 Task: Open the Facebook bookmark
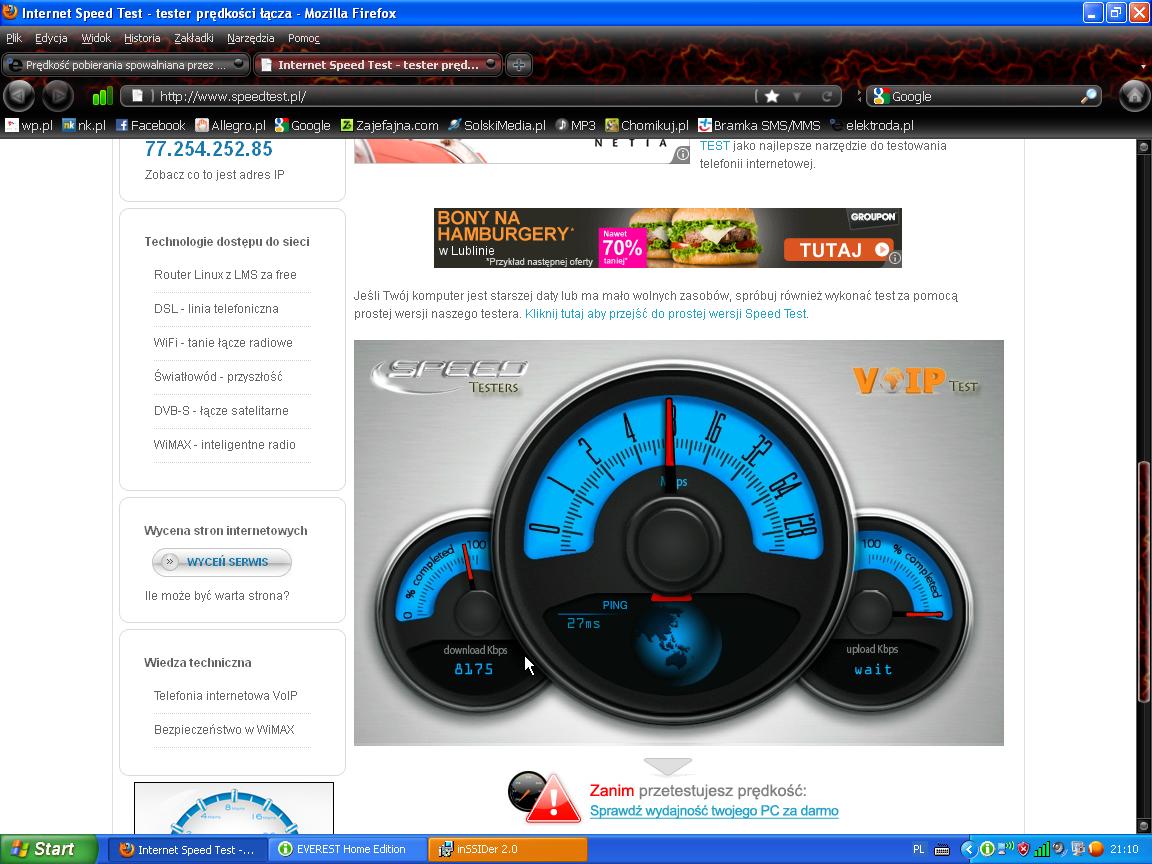(x=151, y=126)
